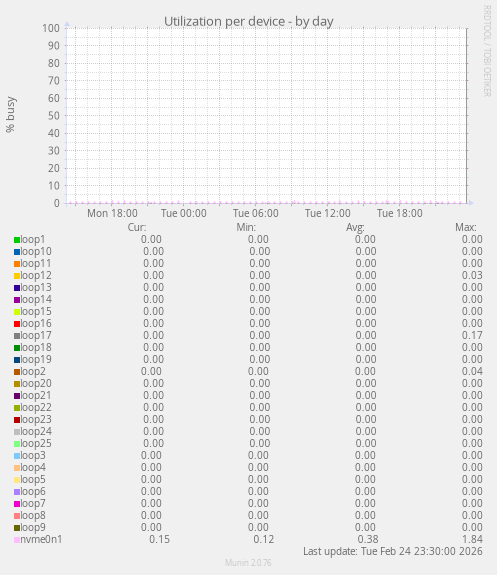
Task: Click the Tue 00:00 time axis label
Action: [184, 213]
